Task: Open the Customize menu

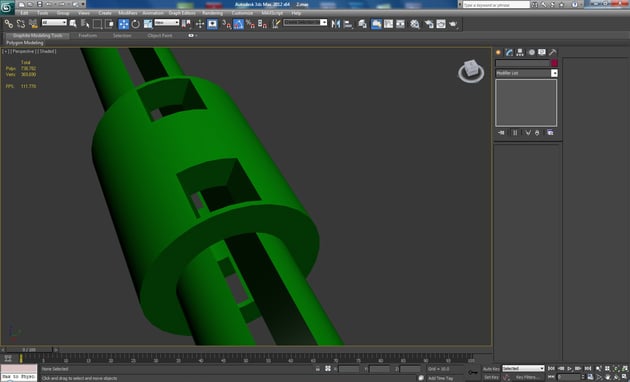Action: (242, 13)
